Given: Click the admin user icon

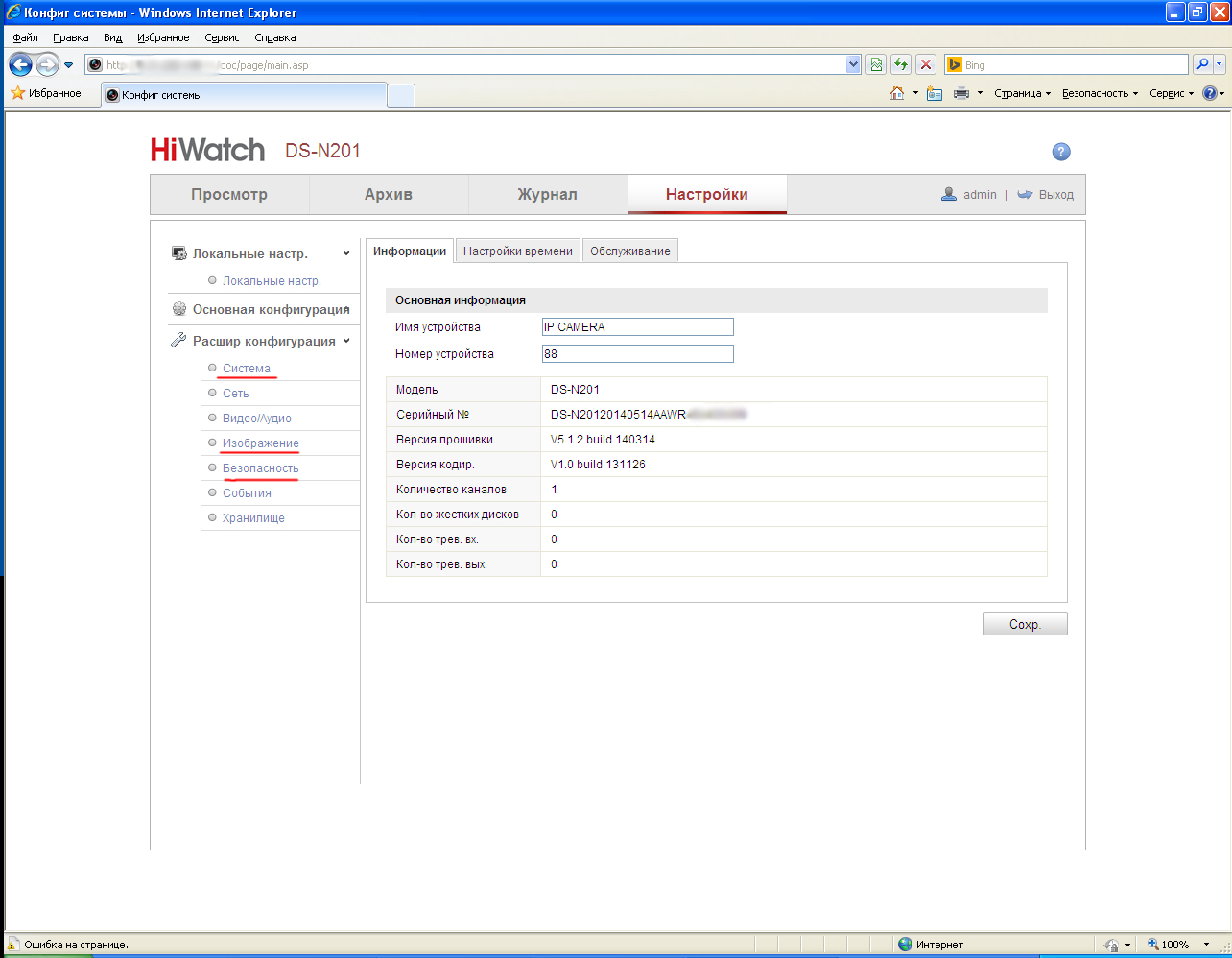Looking at the screenshot, I should click(x=949, y=194).
